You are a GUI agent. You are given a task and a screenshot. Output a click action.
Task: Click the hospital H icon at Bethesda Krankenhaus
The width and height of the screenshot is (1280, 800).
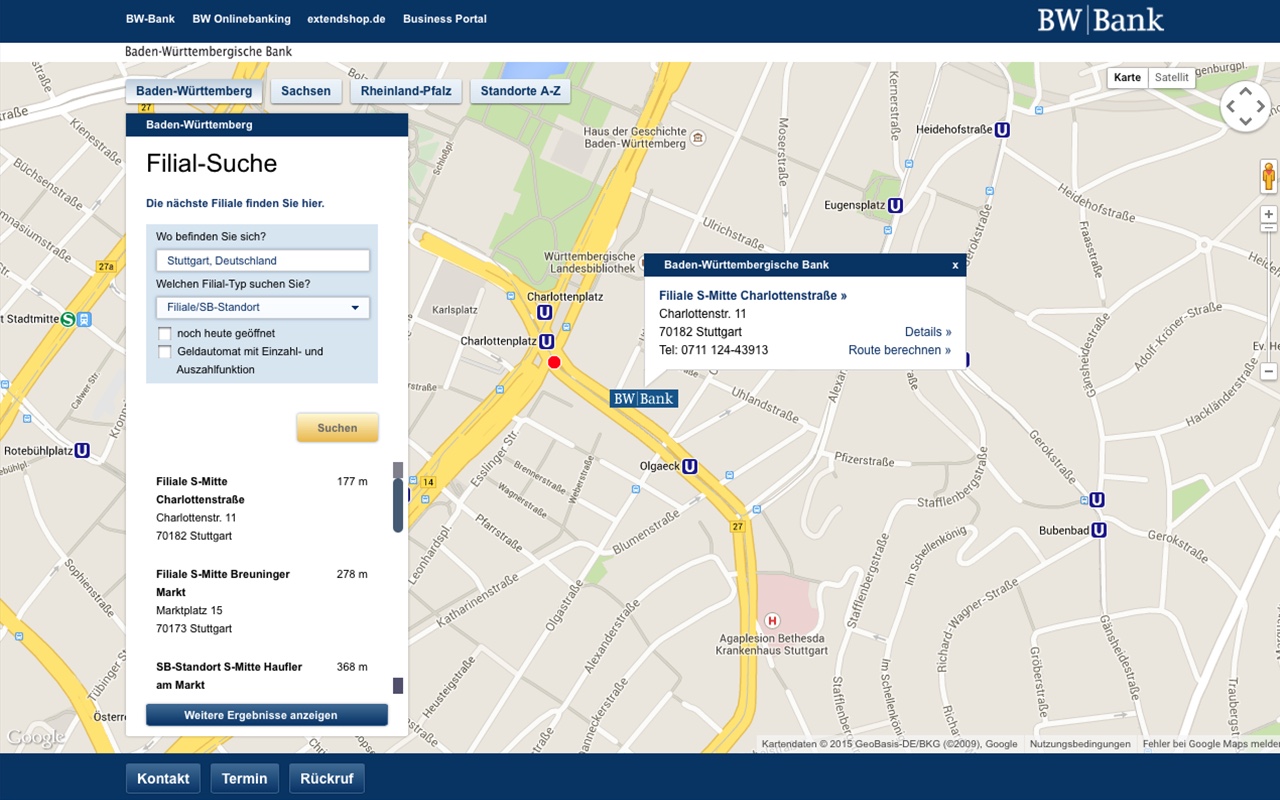pos(771,622)
